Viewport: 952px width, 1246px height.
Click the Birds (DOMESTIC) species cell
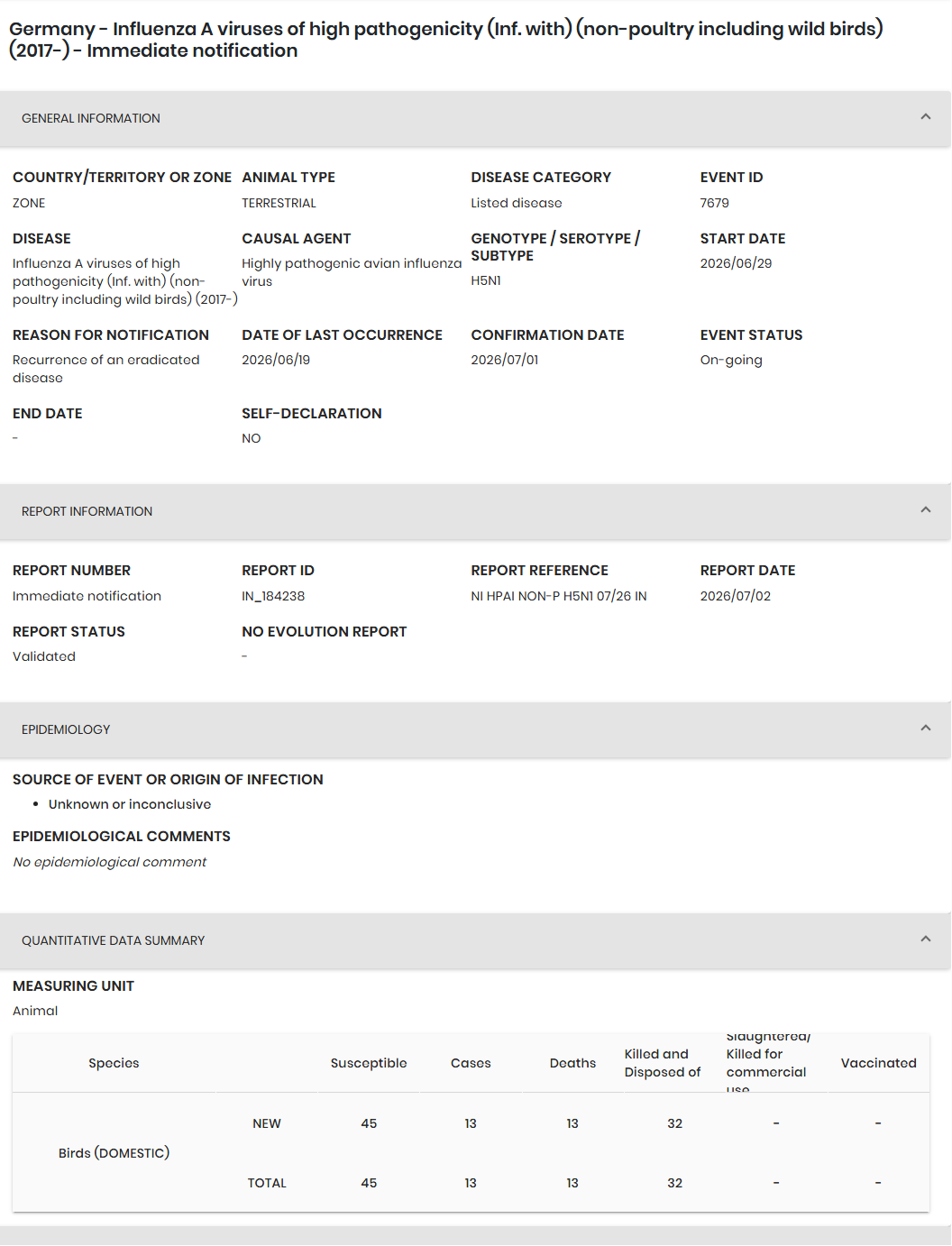[x=114, y=1153]
